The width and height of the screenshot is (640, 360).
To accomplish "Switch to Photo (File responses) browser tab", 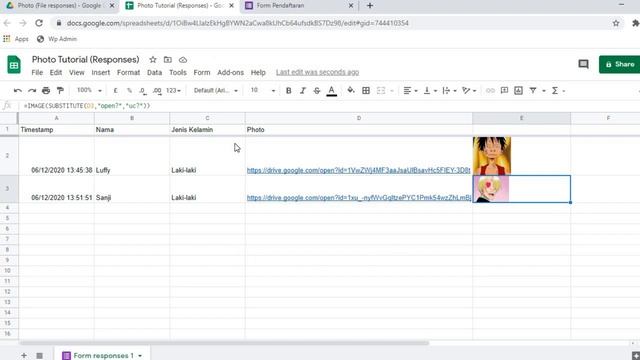I will pos(60,6).
